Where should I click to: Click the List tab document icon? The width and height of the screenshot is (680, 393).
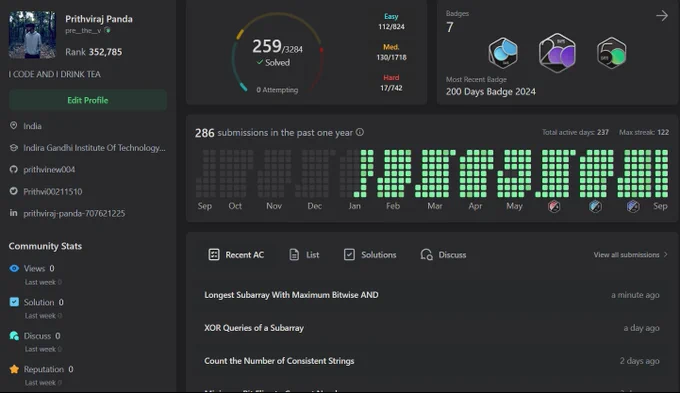coord(294,255)
